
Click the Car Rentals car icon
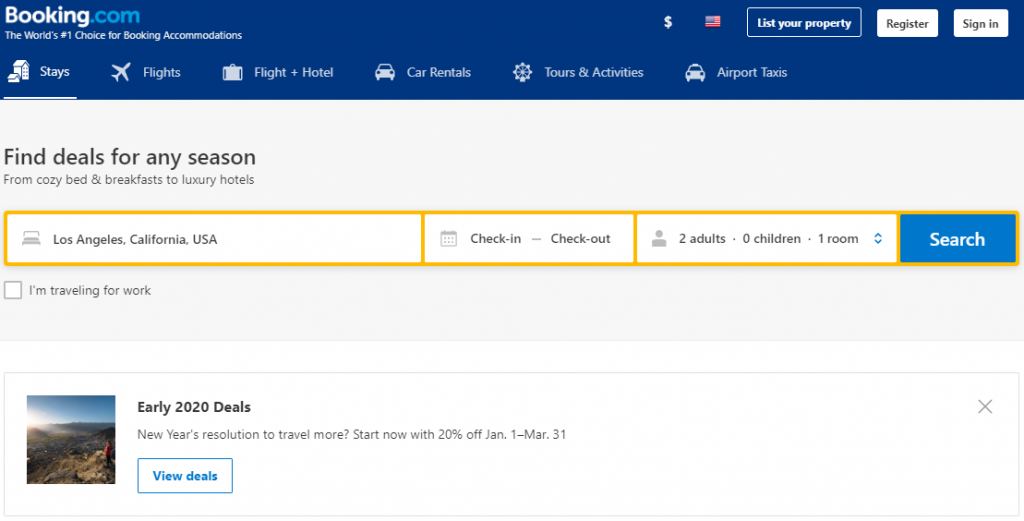point(385,72)
